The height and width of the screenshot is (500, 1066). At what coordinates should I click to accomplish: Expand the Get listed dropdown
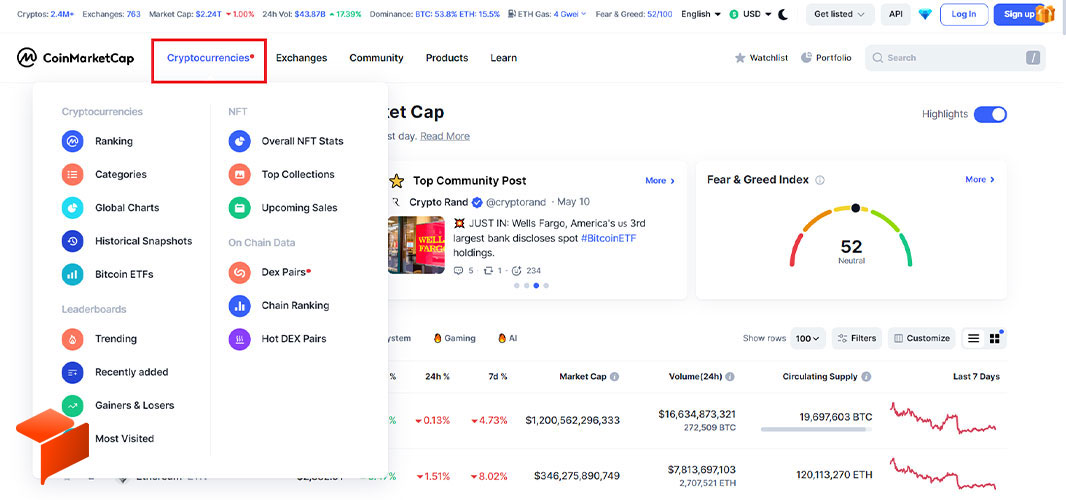point(840,14)
